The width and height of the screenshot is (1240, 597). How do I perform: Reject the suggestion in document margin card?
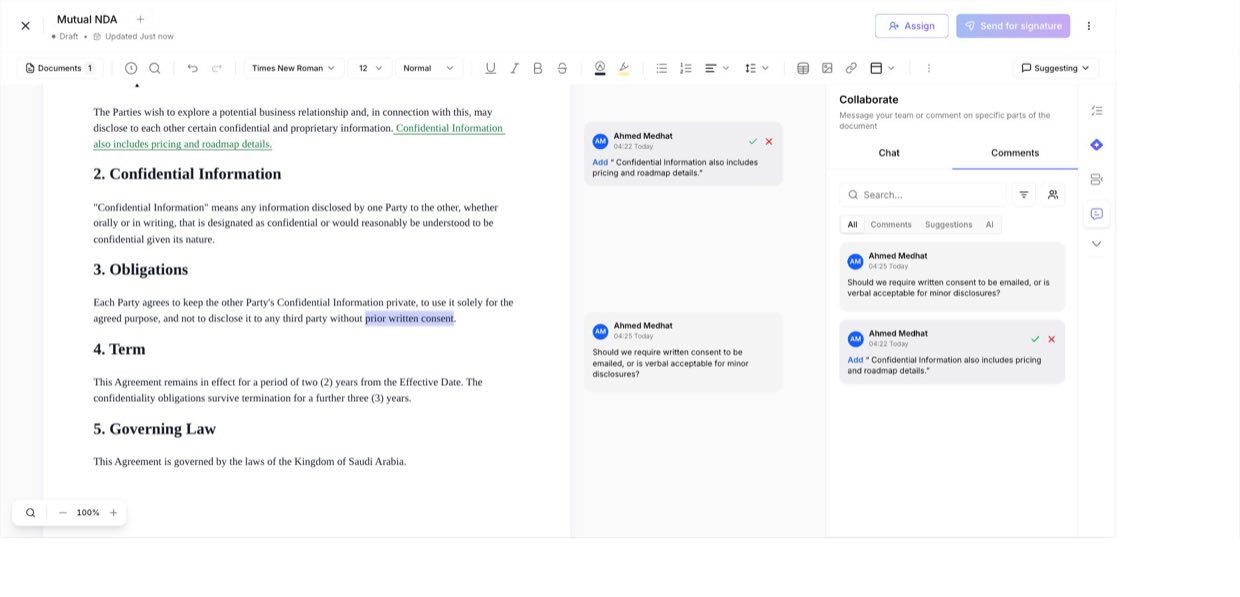769,142
